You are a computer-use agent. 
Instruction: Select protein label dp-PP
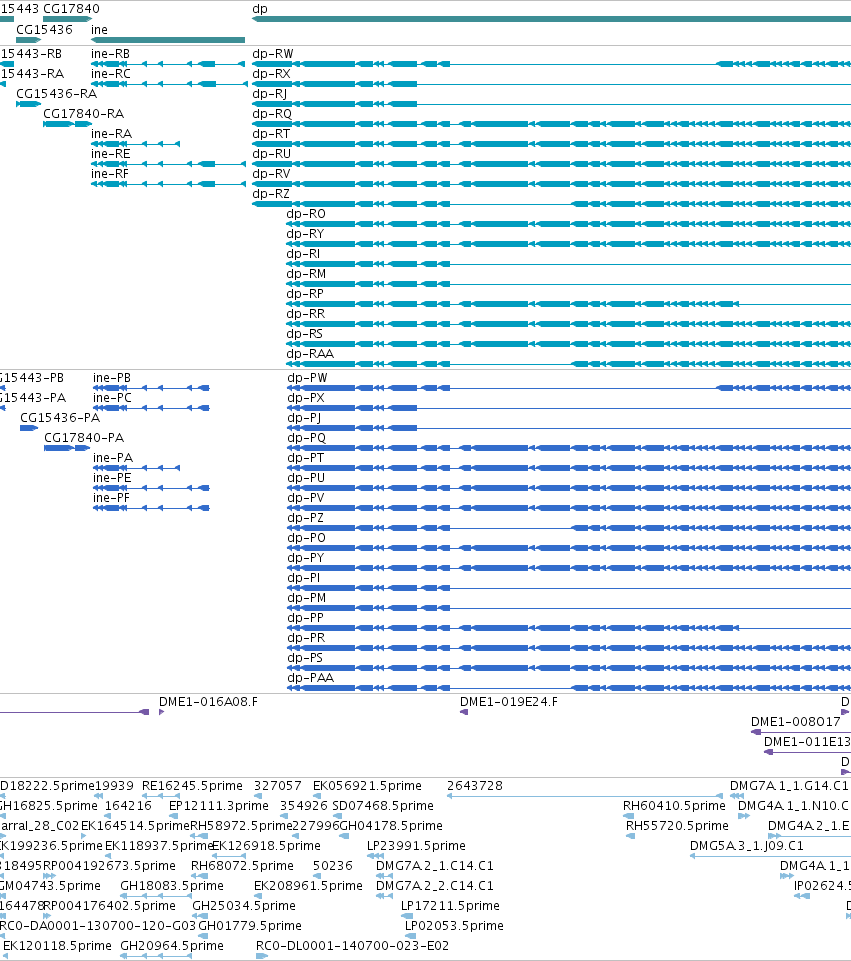(x=306, y=618)
